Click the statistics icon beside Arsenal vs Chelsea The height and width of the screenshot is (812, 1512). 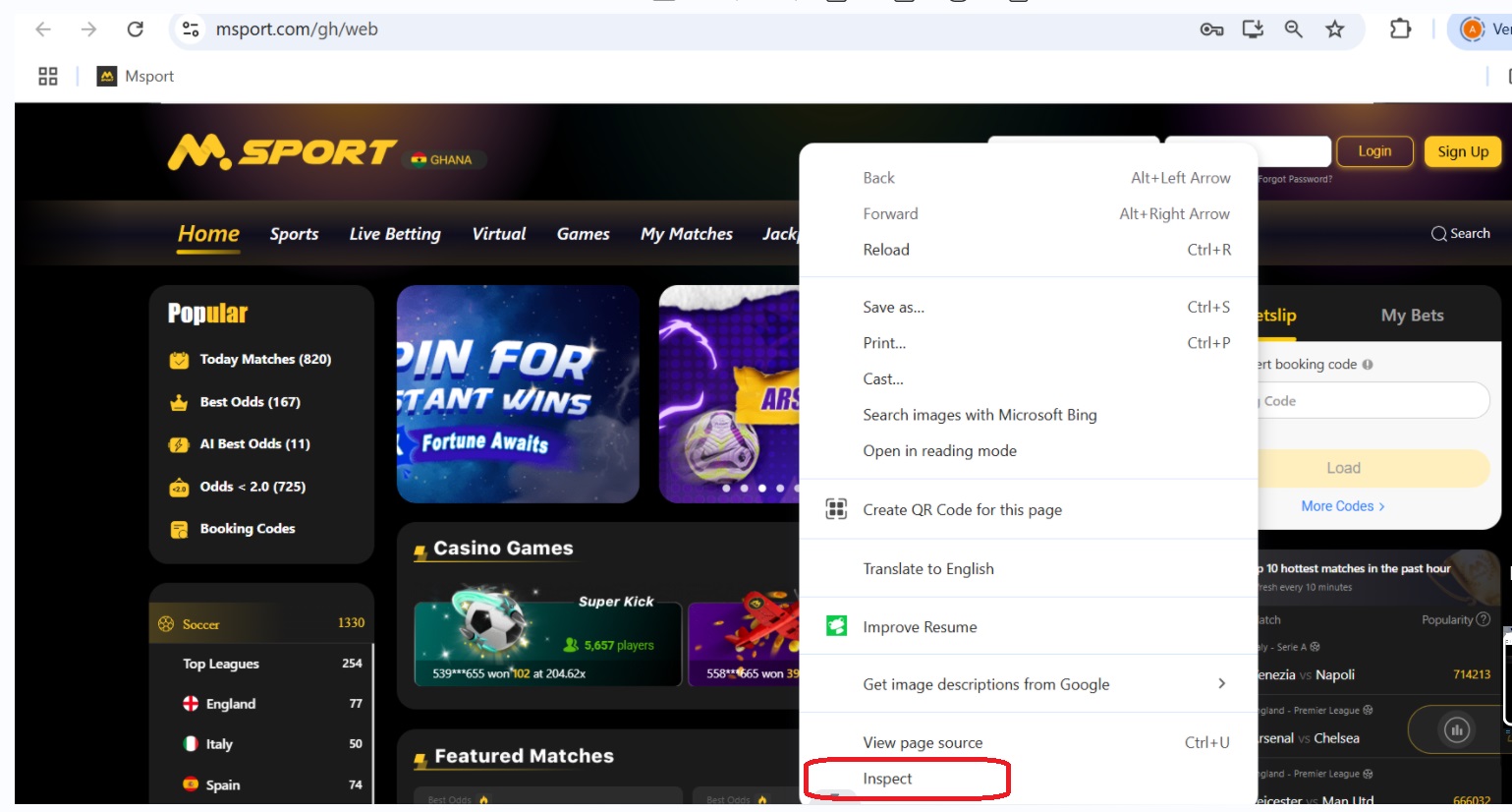[x=1456, y=729]
